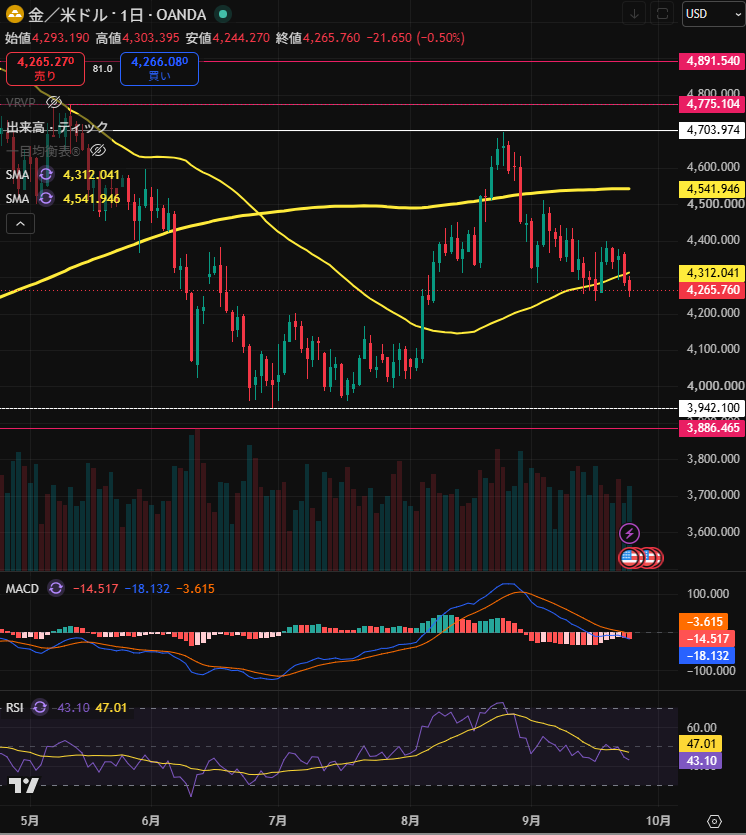This screenshot has width=746, height=835.
Task: Click the green market status dot
Action: [223, 14]
